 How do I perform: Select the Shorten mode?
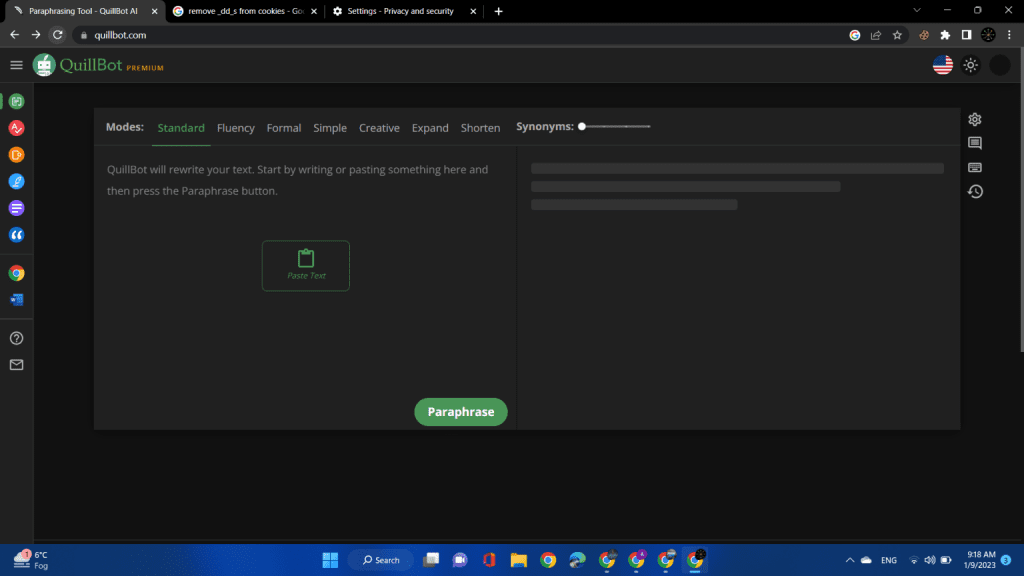pyautogui.click(x=480, y=128)
